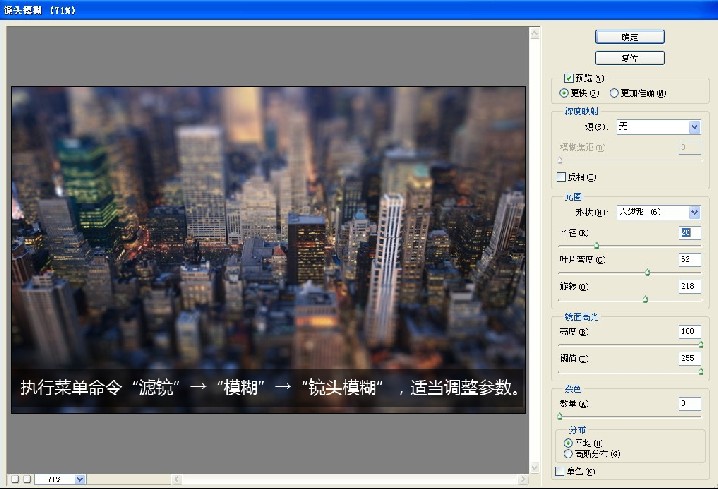The height and width of the screenshot is (489, 718).
Task: Enable the 单色 (Monochromatic) checkbox
Action: coord(560,470)
